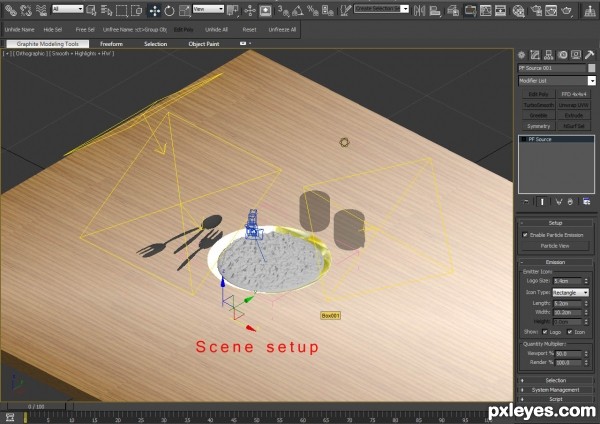Activate the Select and Scale tool
The height and width of the screenshot is (424, 600).
pyautogui.click(x=184, y=10)
